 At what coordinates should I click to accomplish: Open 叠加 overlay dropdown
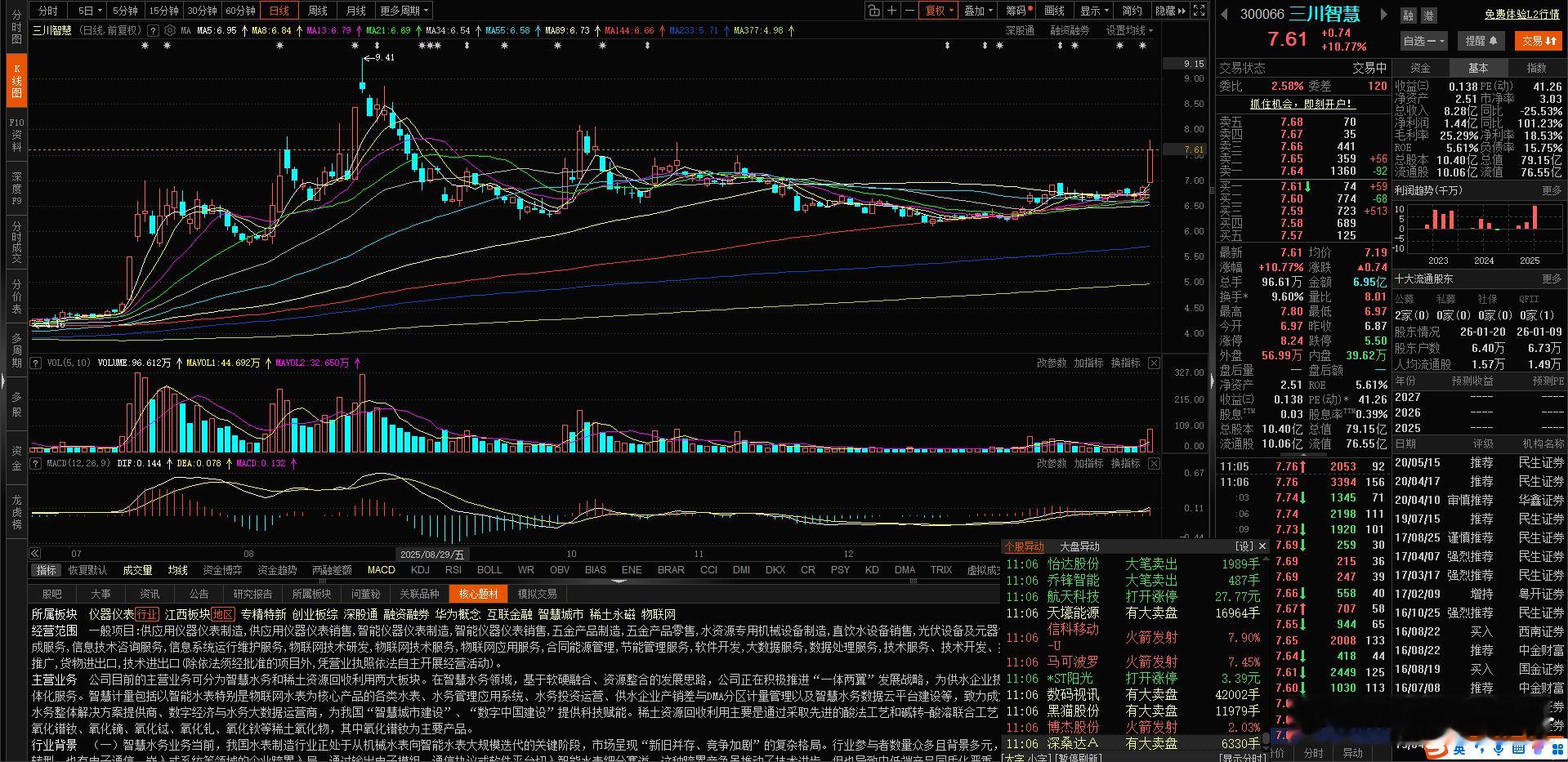tap(978, 11)
